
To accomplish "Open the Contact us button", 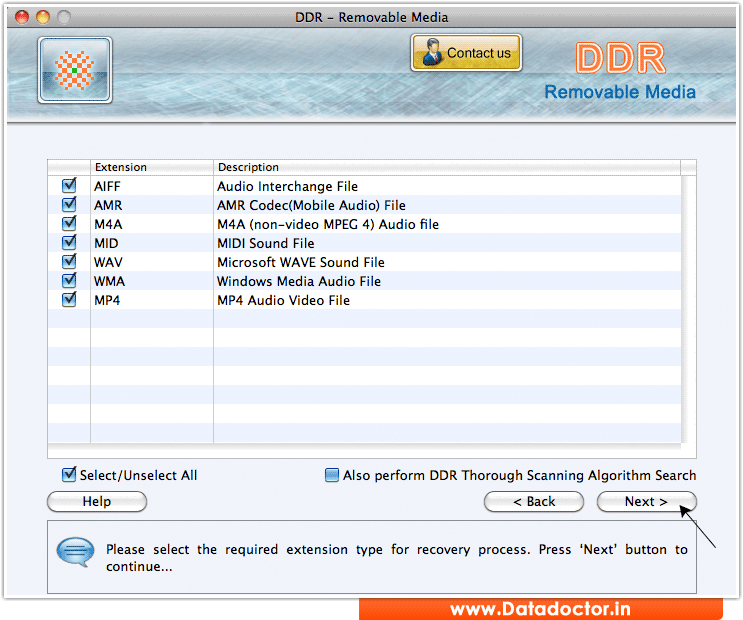I will pyautogui.click(x=466, y=53).
